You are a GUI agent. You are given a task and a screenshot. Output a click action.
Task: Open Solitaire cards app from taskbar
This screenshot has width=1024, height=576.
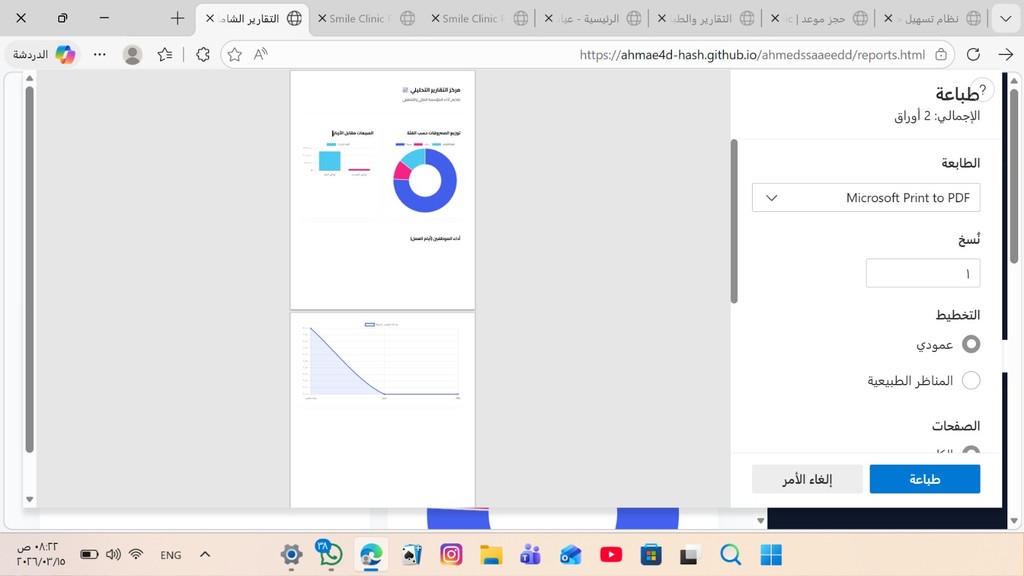pyautogui.click(x=411, y=554)
